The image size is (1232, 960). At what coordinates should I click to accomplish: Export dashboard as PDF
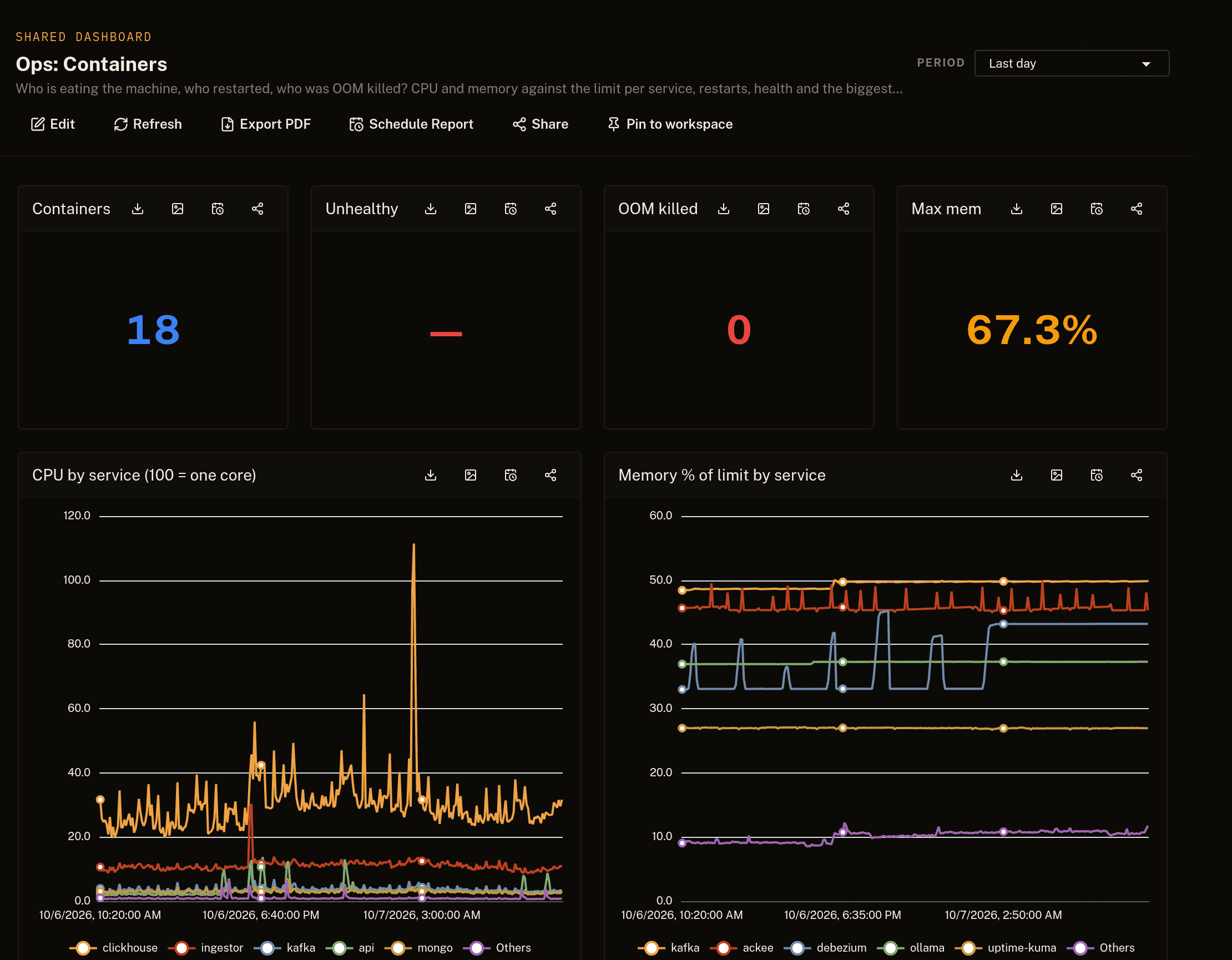266,124
